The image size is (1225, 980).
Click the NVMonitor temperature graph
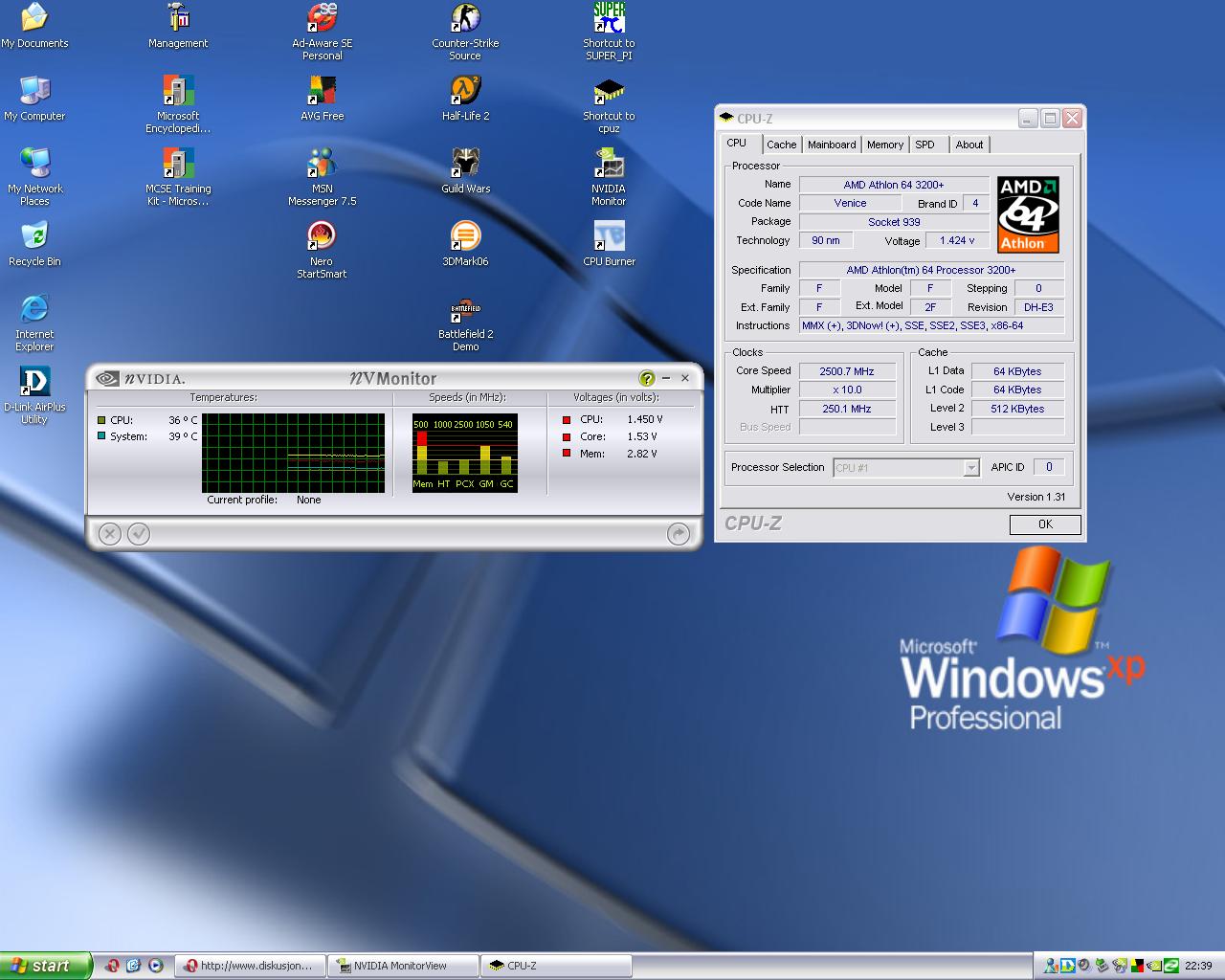coord(294,454)
